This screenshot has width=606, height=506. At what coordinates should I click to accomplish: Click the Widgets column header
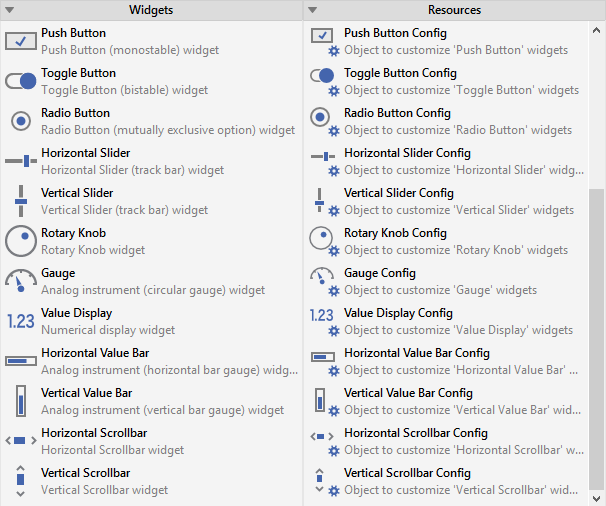coord(151,10)
